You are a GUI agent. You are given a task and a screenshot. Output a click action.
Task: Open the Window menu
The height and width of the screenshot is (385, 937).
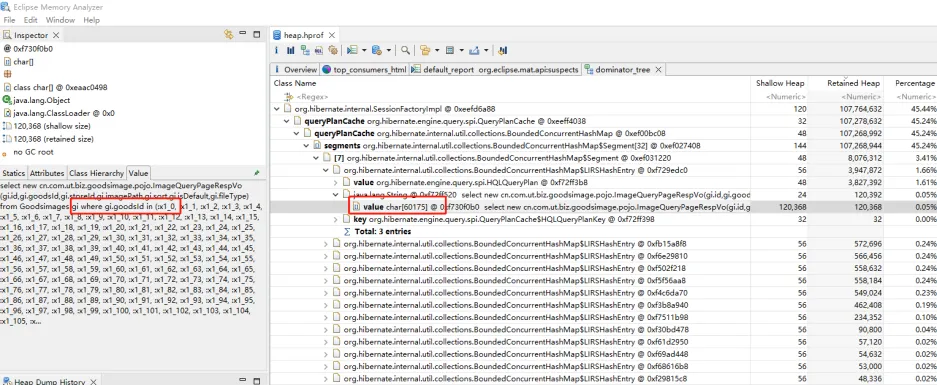[x=60, y=20]
